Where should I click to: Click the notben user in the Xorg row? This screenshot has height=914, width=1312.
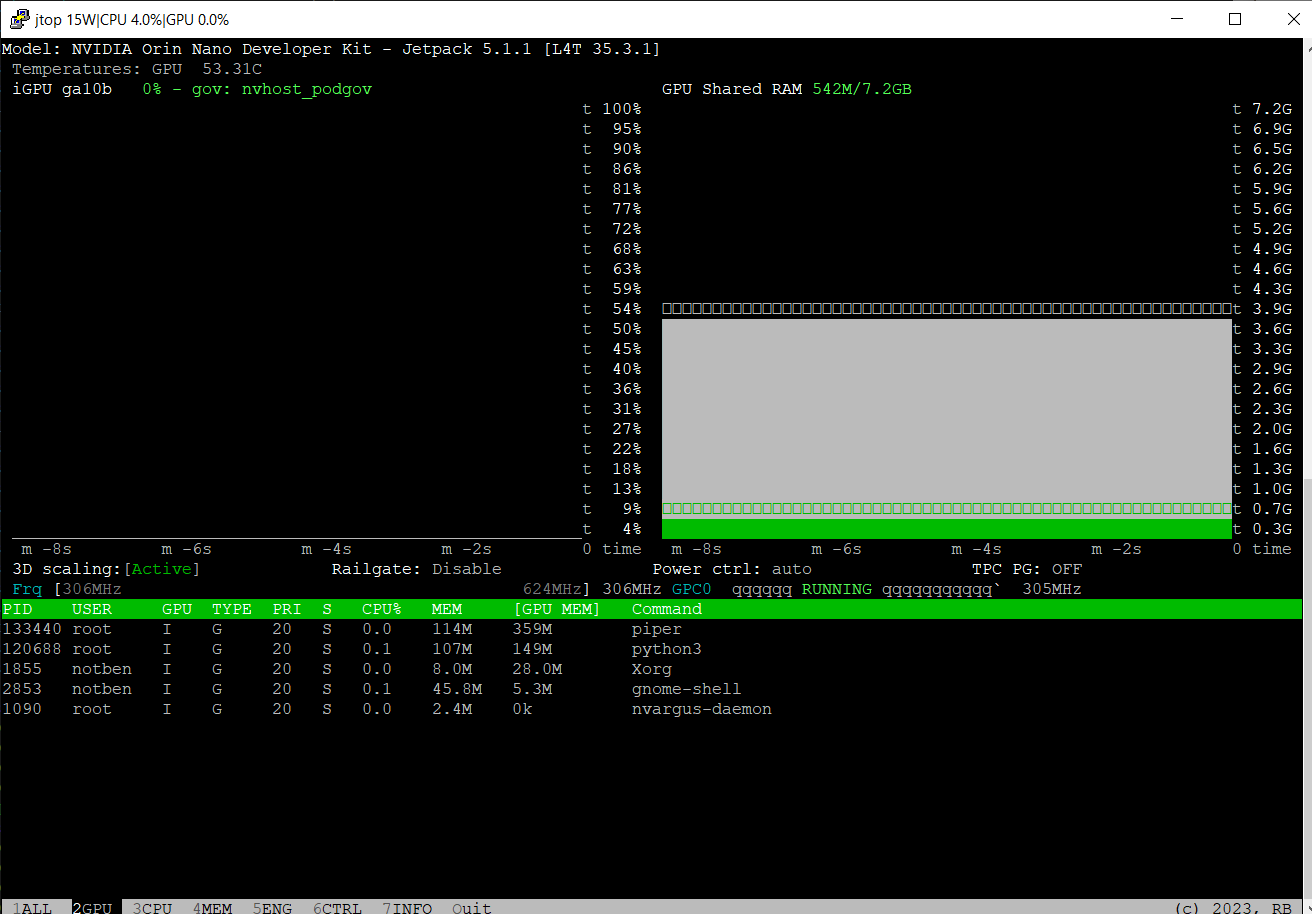click(x=102, y=669)
